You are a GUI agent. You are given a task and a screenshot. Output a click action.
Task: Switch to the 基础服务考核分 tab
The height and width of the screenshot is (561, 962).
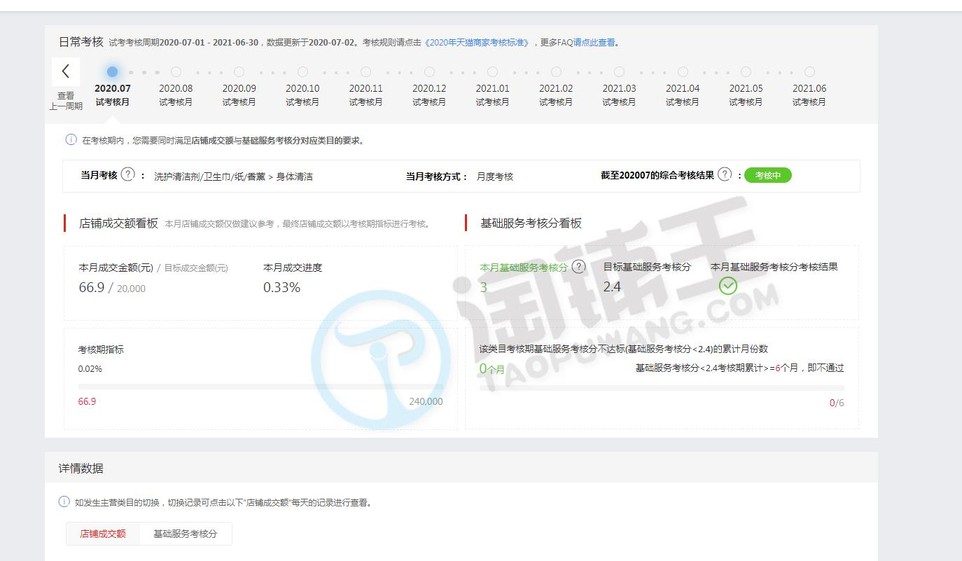185,534
